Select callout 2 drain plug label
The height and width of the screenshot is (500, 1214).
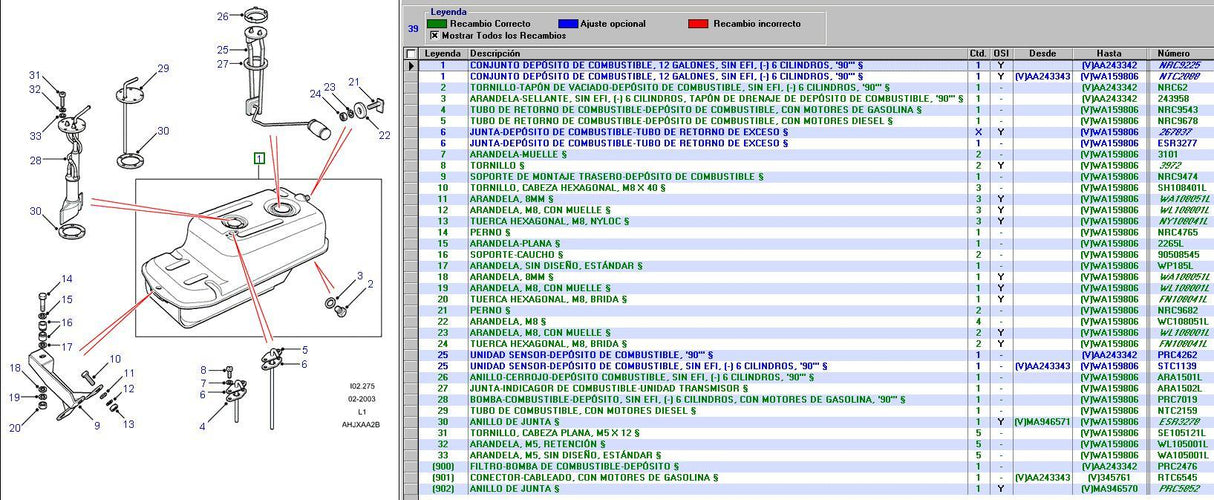[369, 284]
